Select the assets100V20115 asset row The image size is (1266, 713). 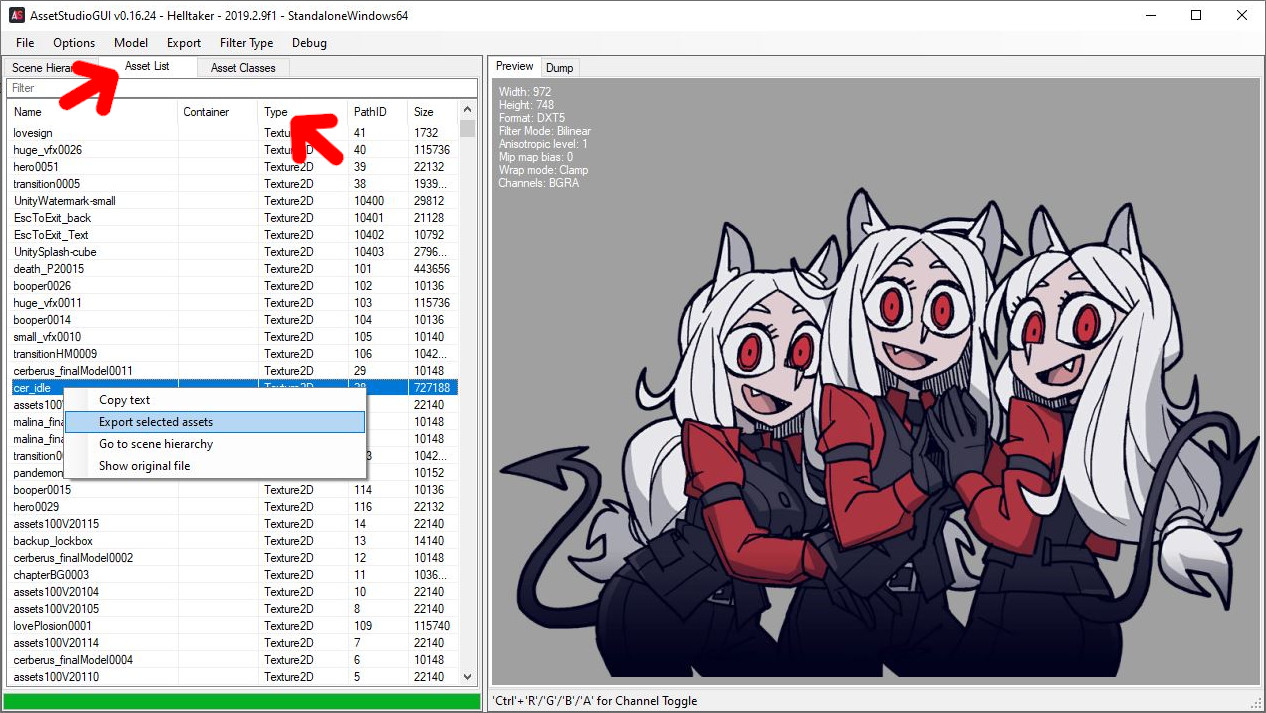(233, 524)
